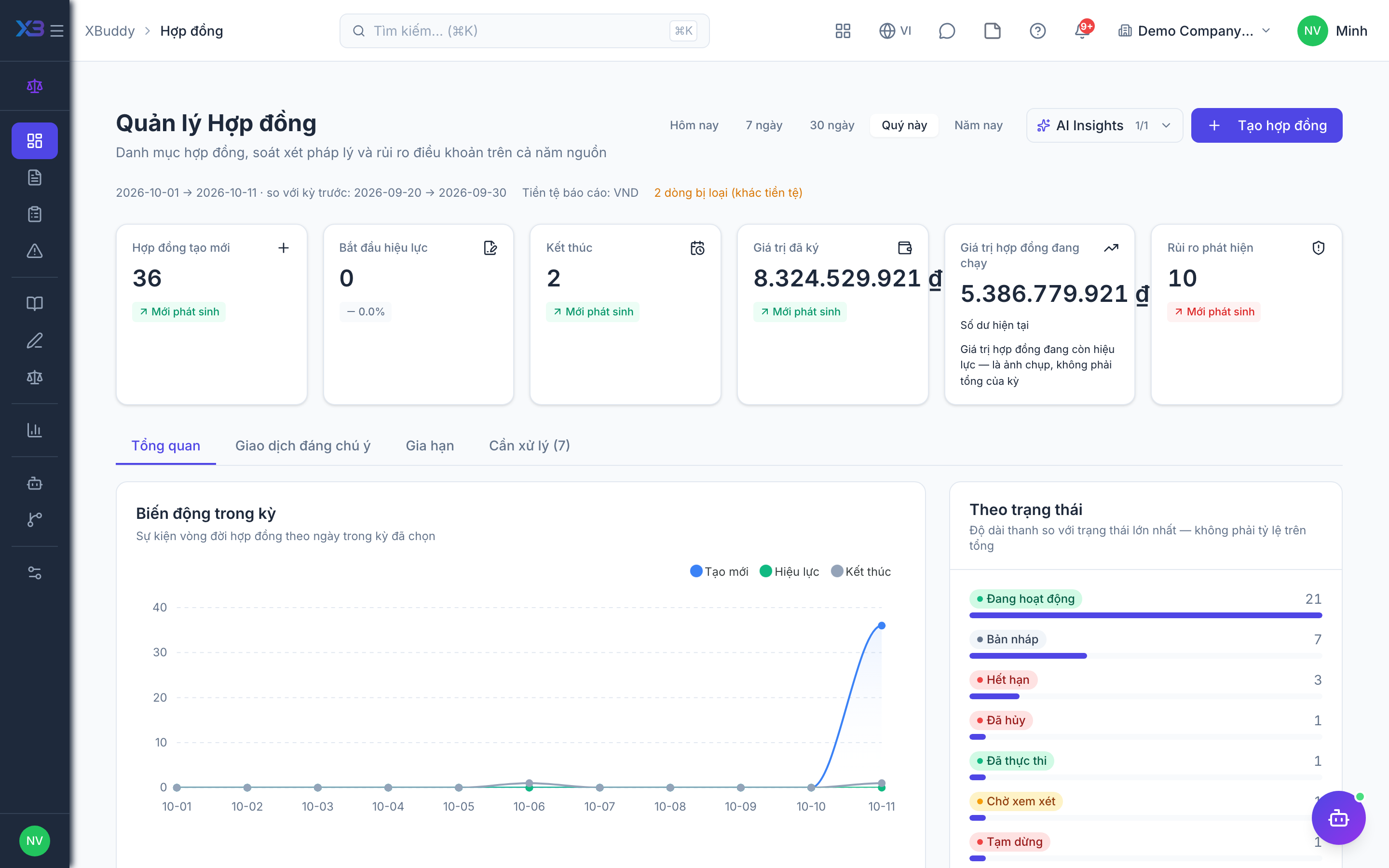The height and width of the screenshot is (868, 1389).
Task: Switch to the Gia hạn tab
Action: click(429, 446)
